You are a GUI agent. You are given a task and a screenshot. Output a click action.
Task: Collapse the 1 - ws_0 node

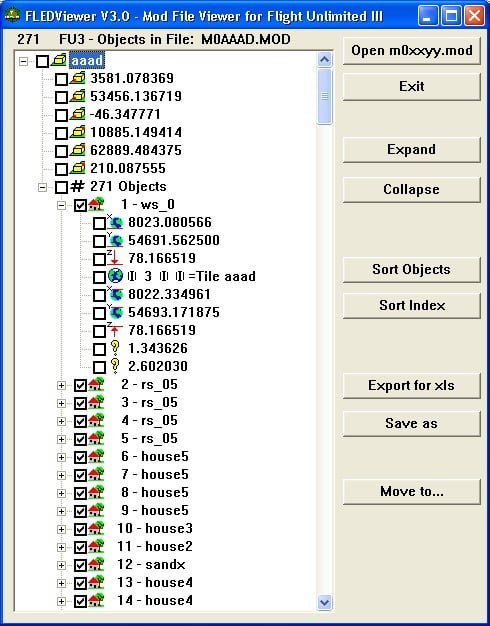pos(61,205)
